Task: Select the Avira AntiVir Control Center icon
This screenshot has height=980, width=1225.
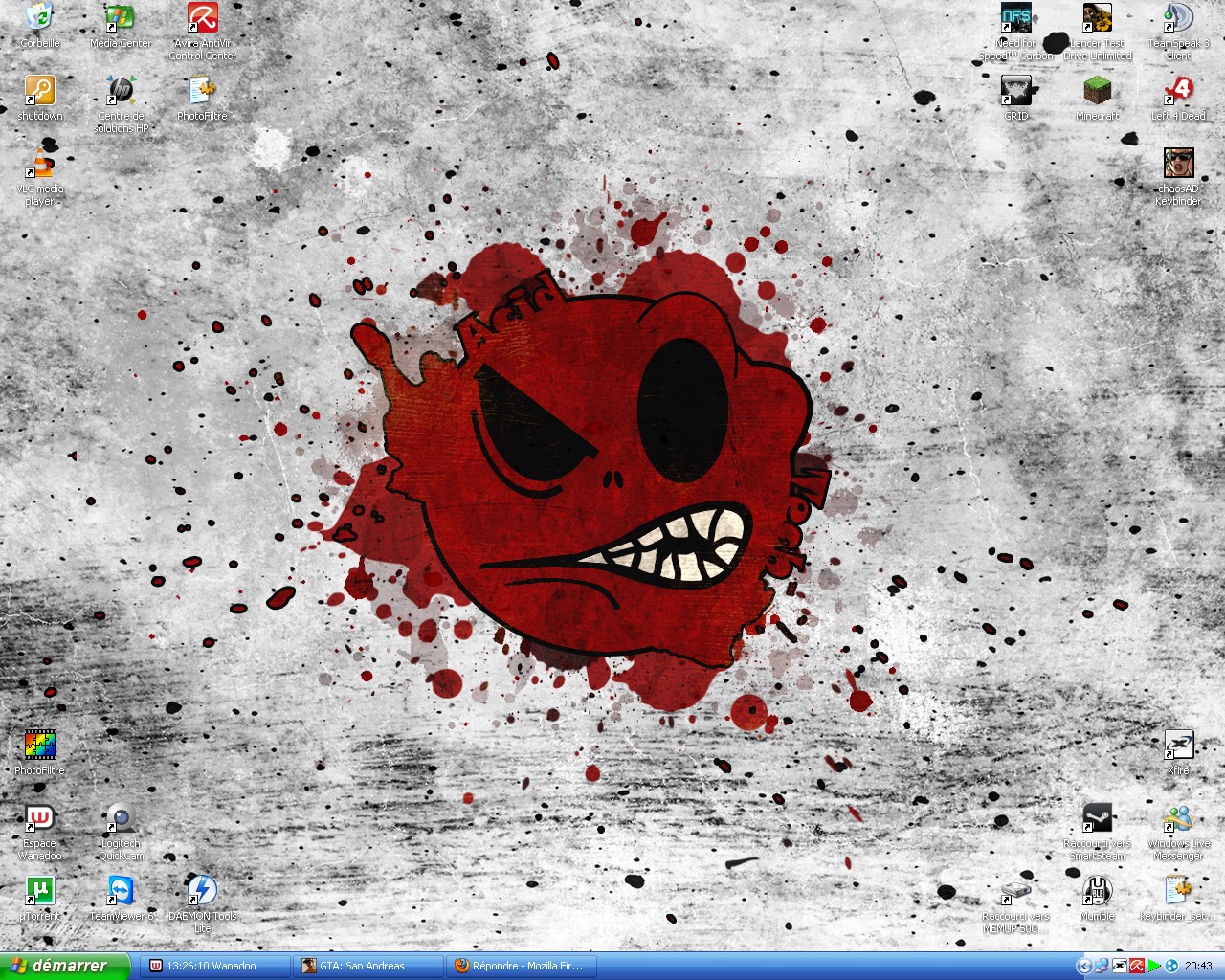Action: [x=202, y=19]
